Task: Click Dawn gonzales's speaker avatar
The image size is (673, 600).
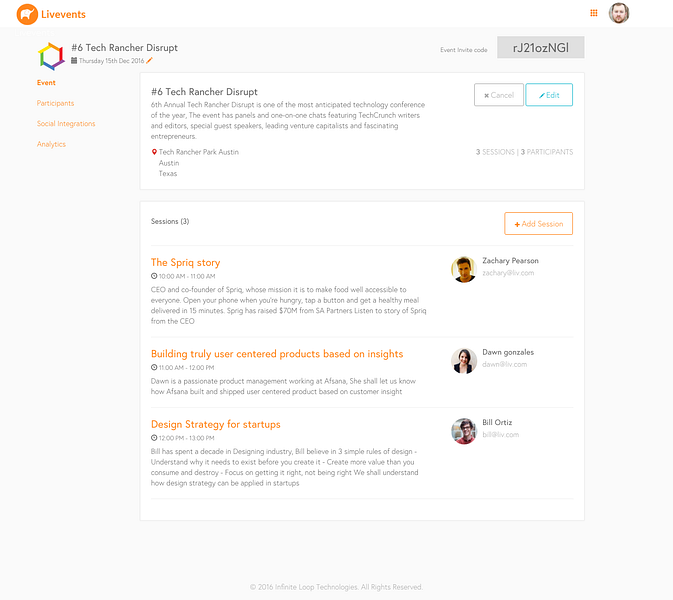Action: click(x=464, y=361)
